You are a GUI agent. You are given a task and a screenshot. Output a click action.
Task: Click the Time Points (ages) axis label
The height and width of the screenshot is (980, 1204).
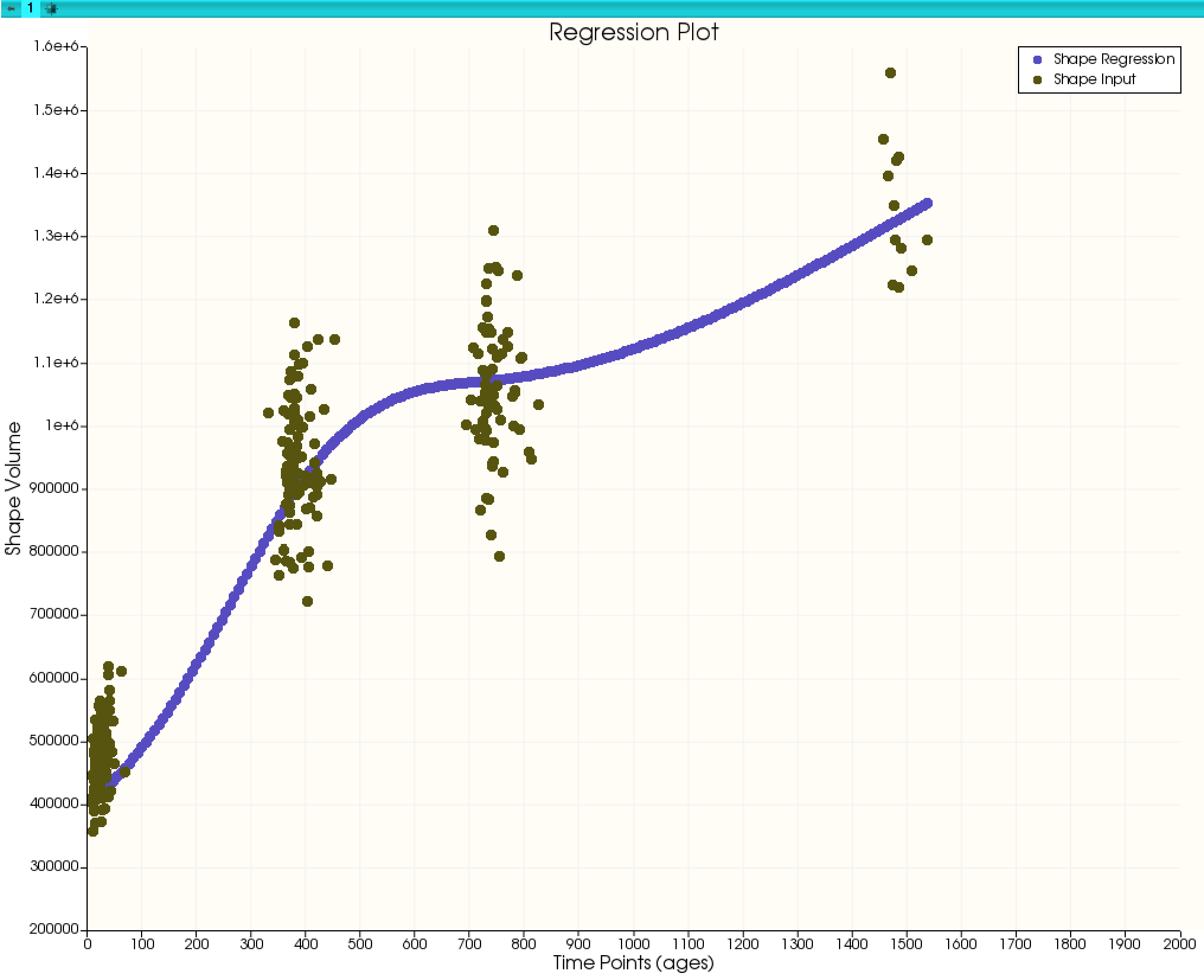(633, 962)
